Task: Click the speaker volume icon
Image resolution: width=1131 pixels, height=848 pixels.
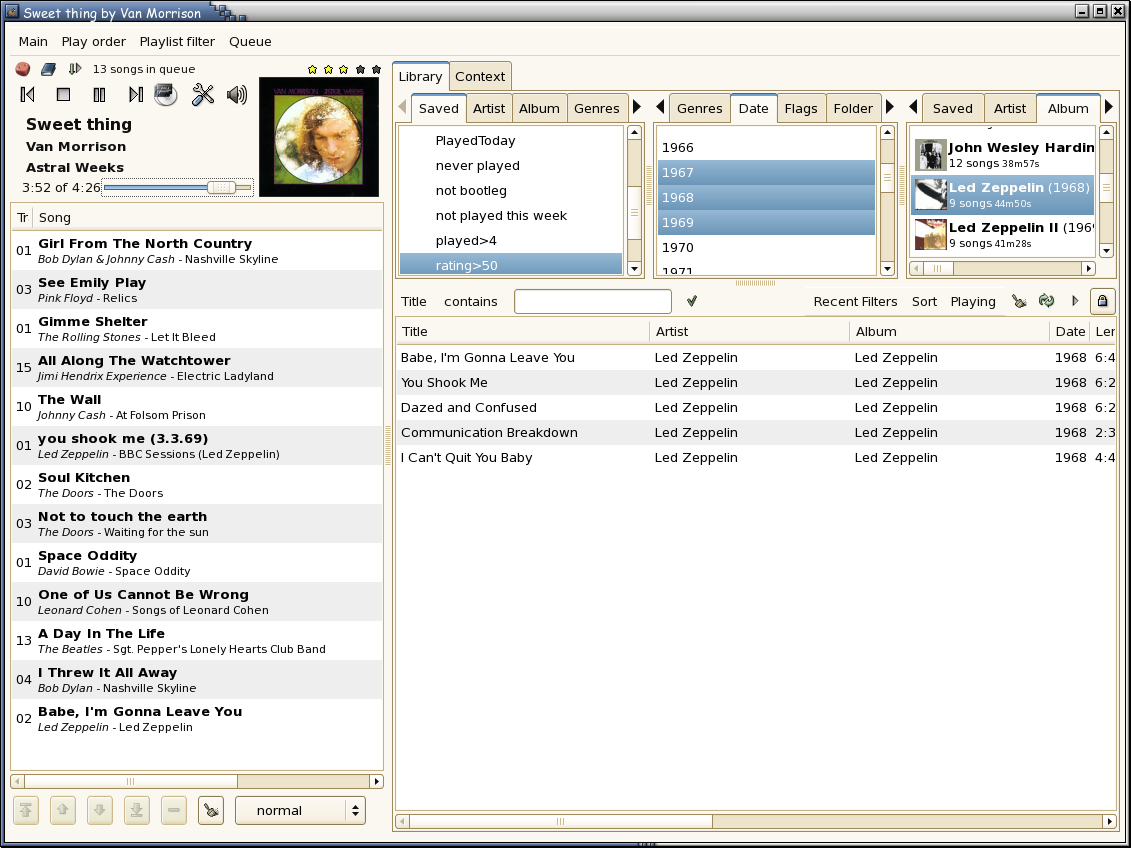Action: pos(237,95)
